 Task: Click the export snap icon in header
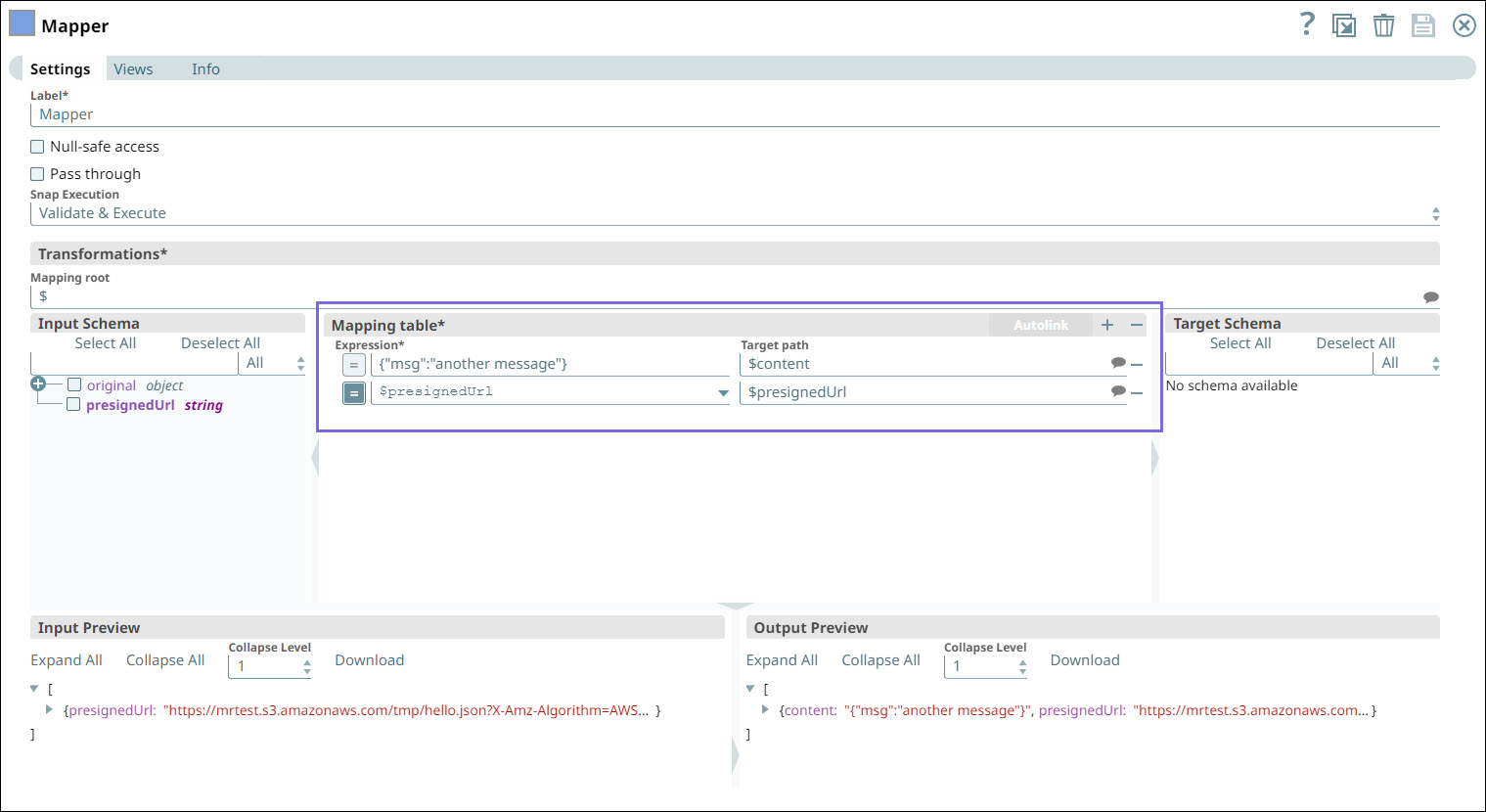[1344, 25]
